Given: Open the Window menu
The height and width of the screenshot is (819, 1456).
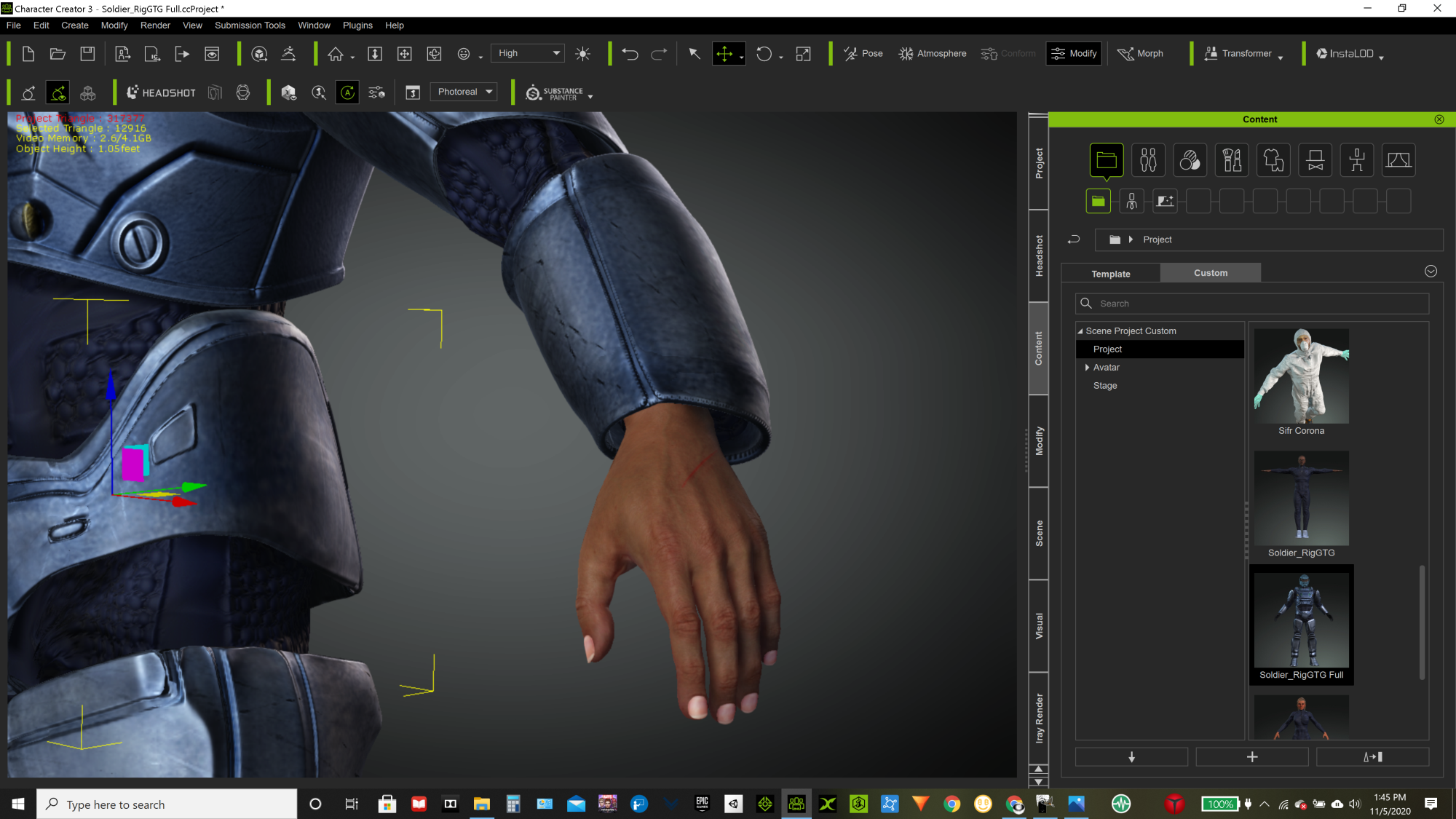Looking at the screenshot, I should click(314, 25).
